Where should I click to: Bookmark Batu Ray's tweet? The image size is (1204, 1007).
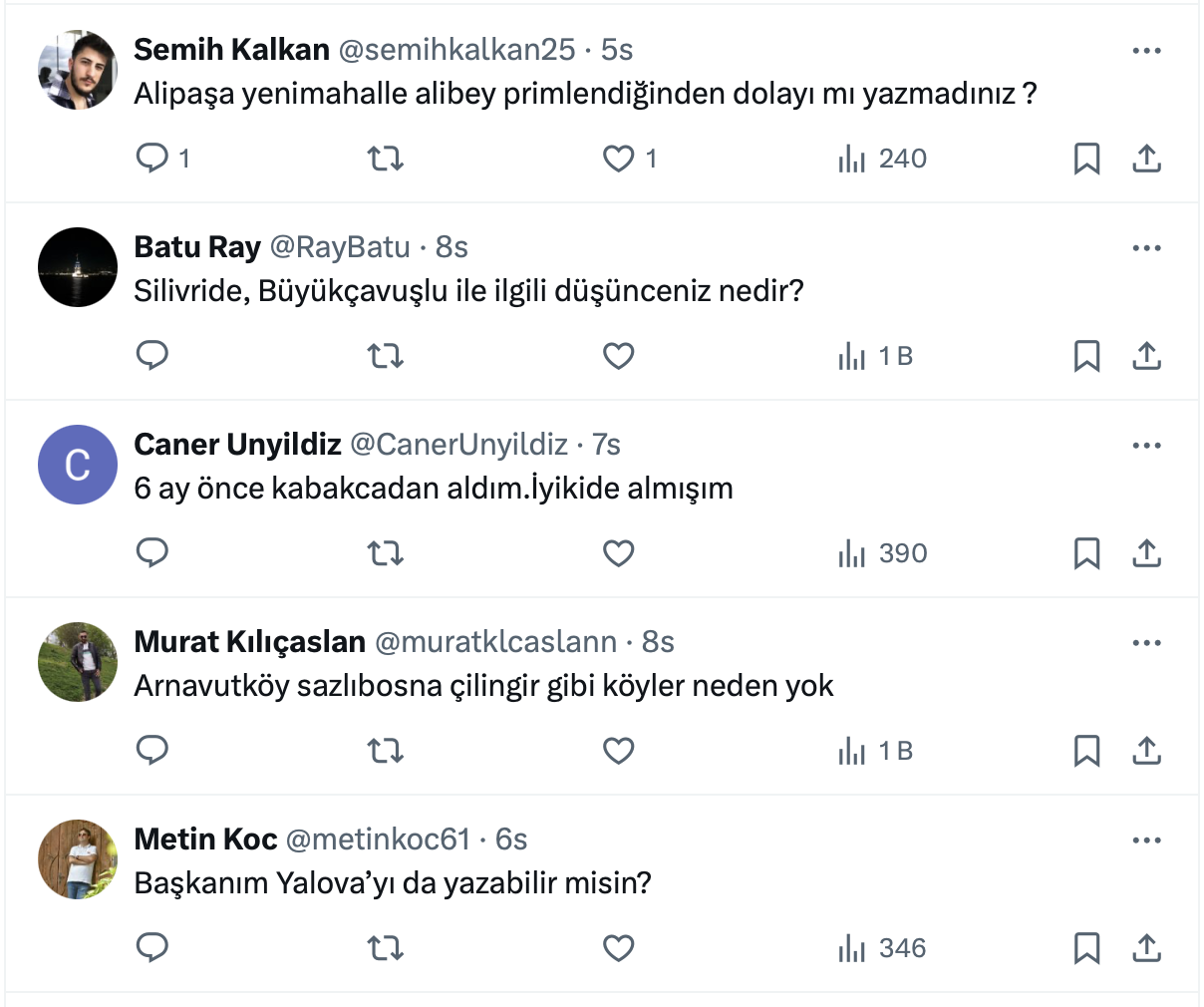point(1086,356)
